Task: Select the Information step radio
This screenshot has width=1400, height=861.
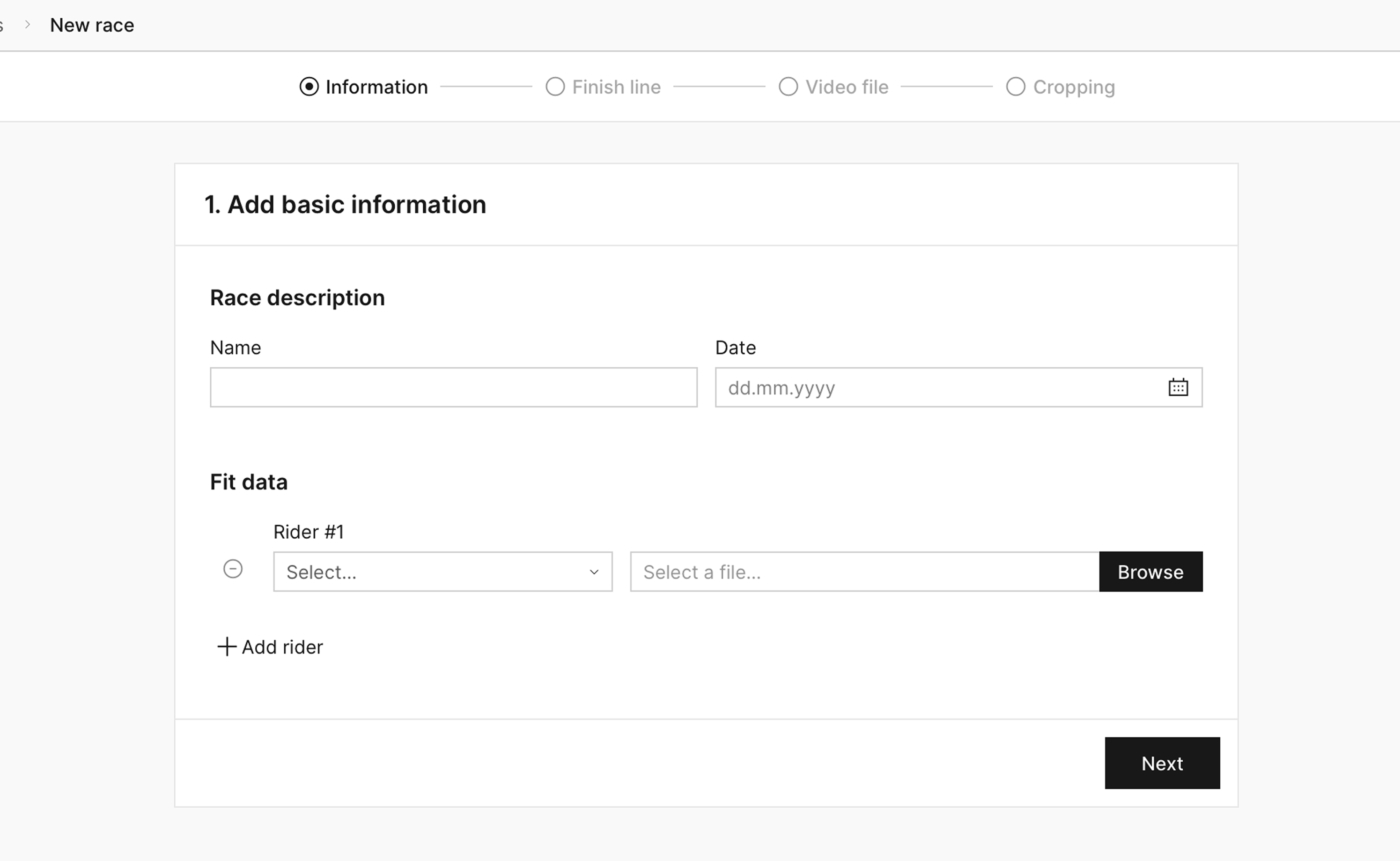Action: 309,87
